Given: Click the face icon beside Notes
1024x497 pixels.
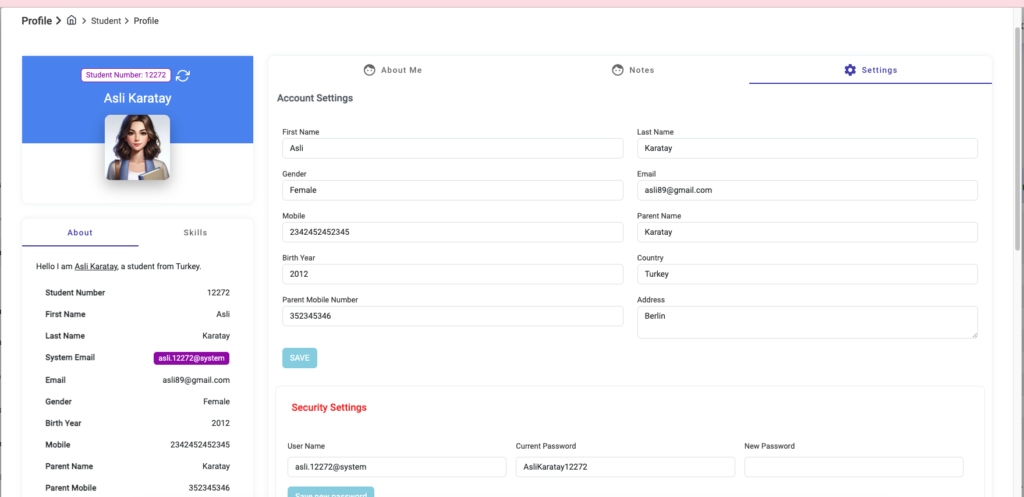Looking at the screenshot, I should (618, 70).
